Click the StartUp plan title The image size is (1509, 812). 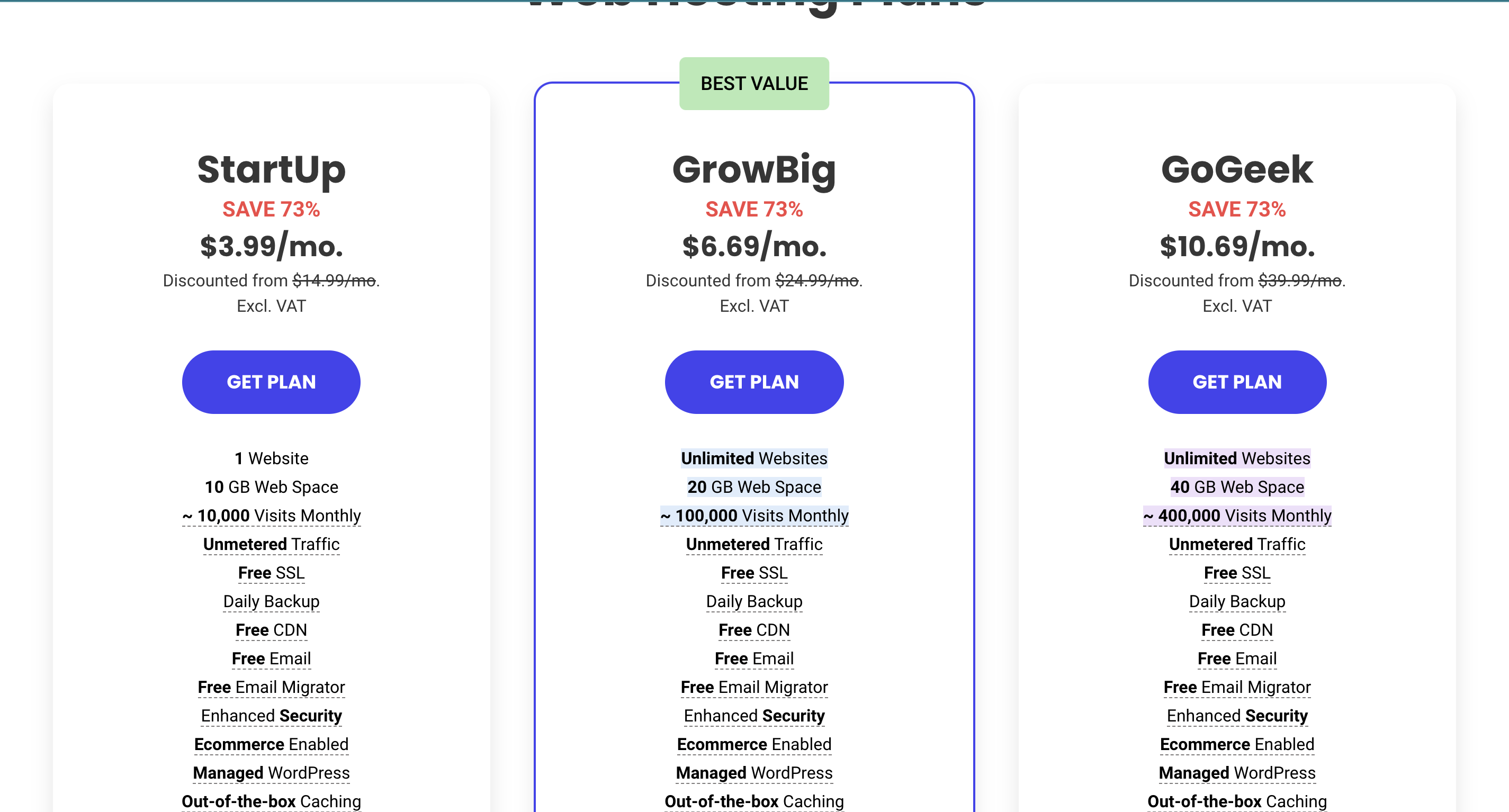pyautogui.click(x=271, y=170)
